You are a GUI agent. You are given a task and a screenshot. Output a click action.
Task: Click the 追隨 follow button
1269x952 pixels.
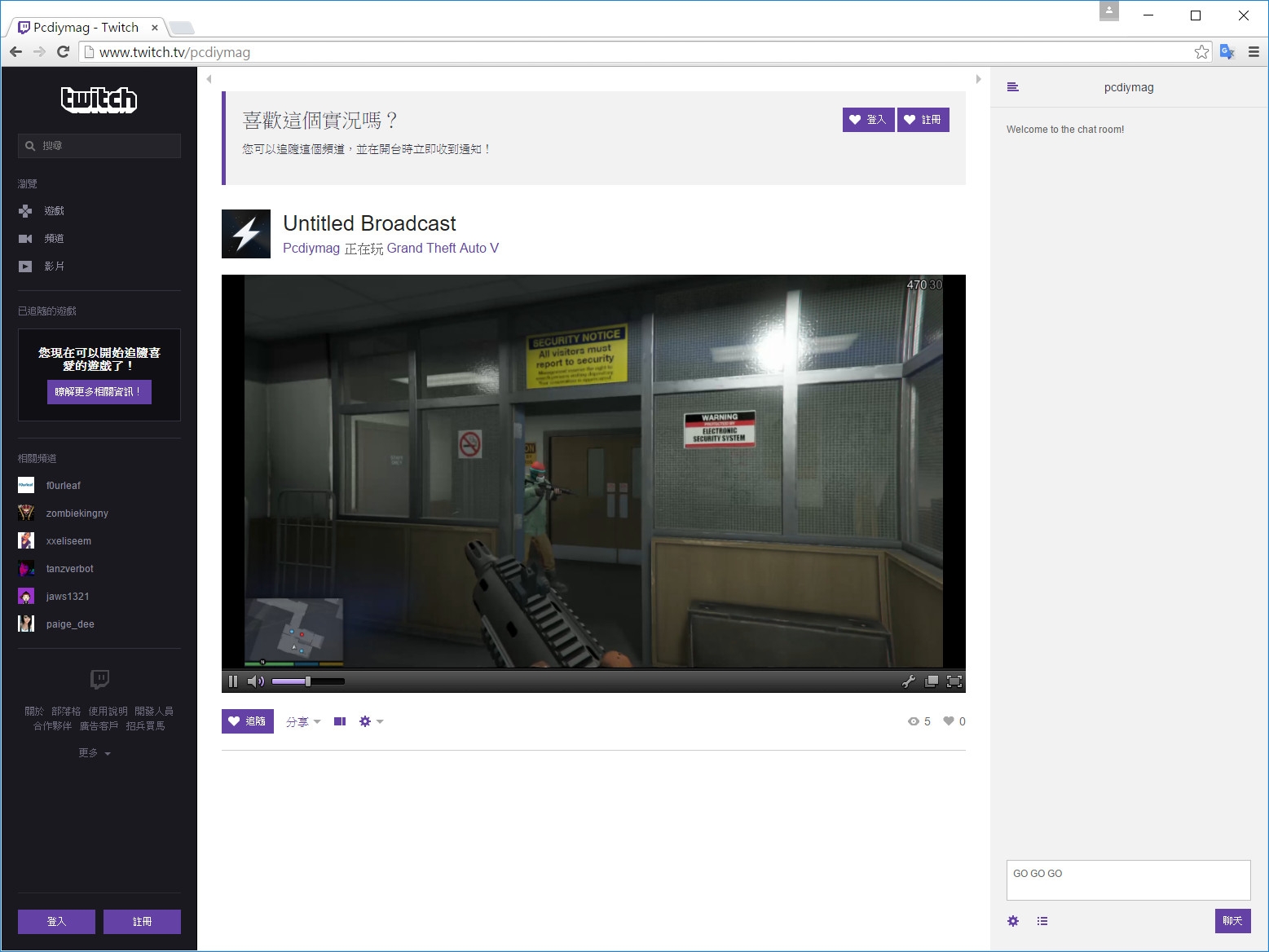(x=248, y=721)
